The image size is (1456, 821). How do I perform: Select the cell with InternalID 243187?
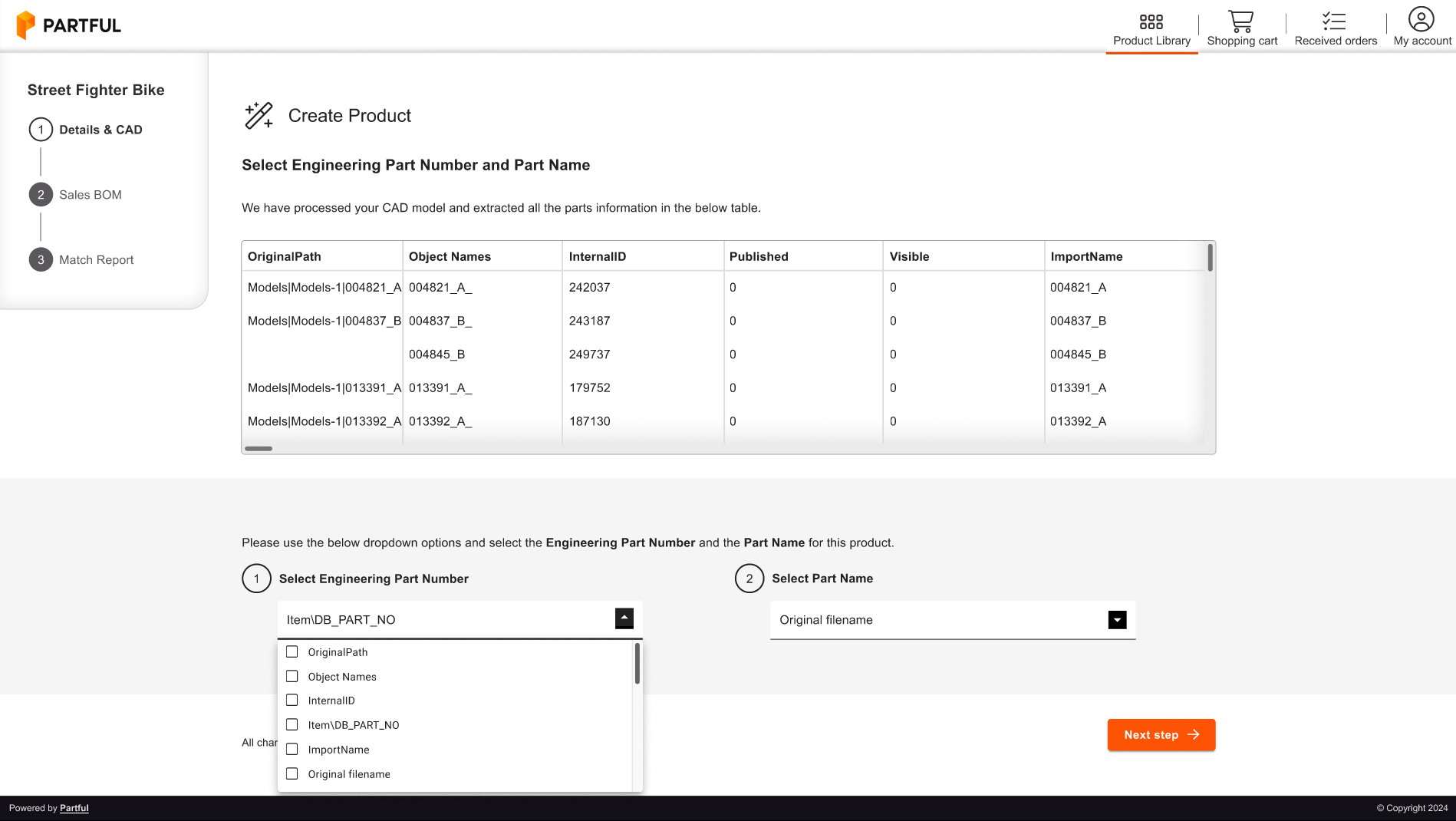[x=643, y=321]
